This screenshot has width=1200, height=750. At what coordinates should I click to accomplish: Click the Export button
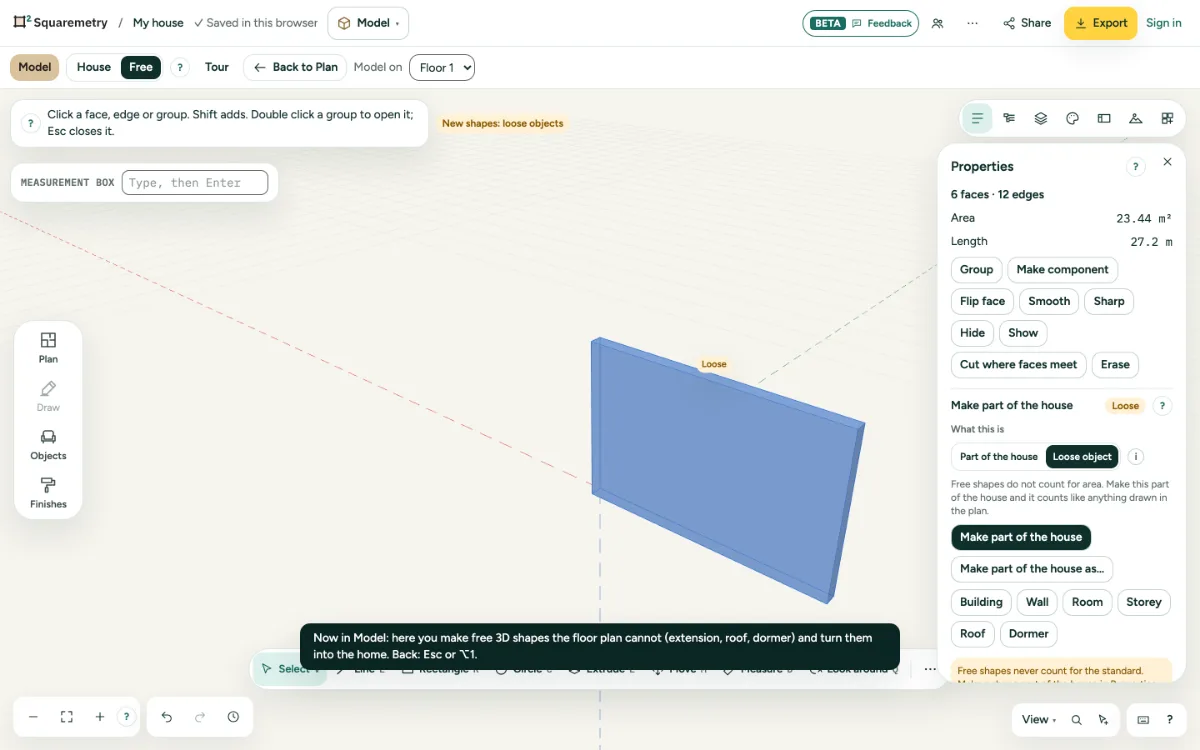1100,23
